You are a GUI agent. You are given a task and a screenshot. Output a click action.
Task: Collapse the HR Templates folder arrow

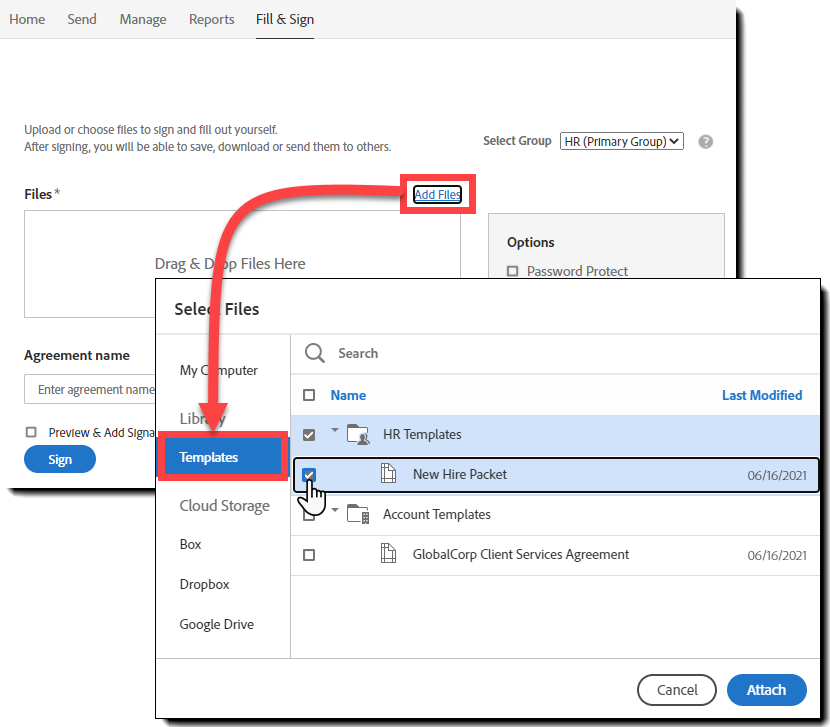(335, 429)
